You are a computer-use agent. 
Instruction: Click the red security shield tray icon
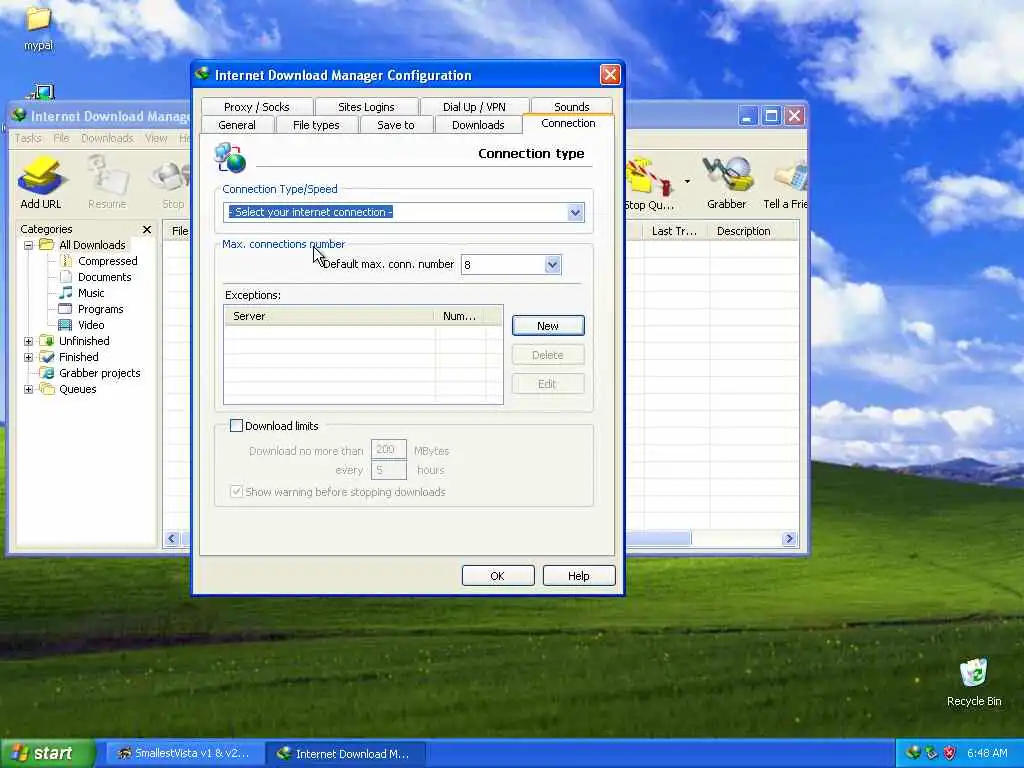pos(950,753)
